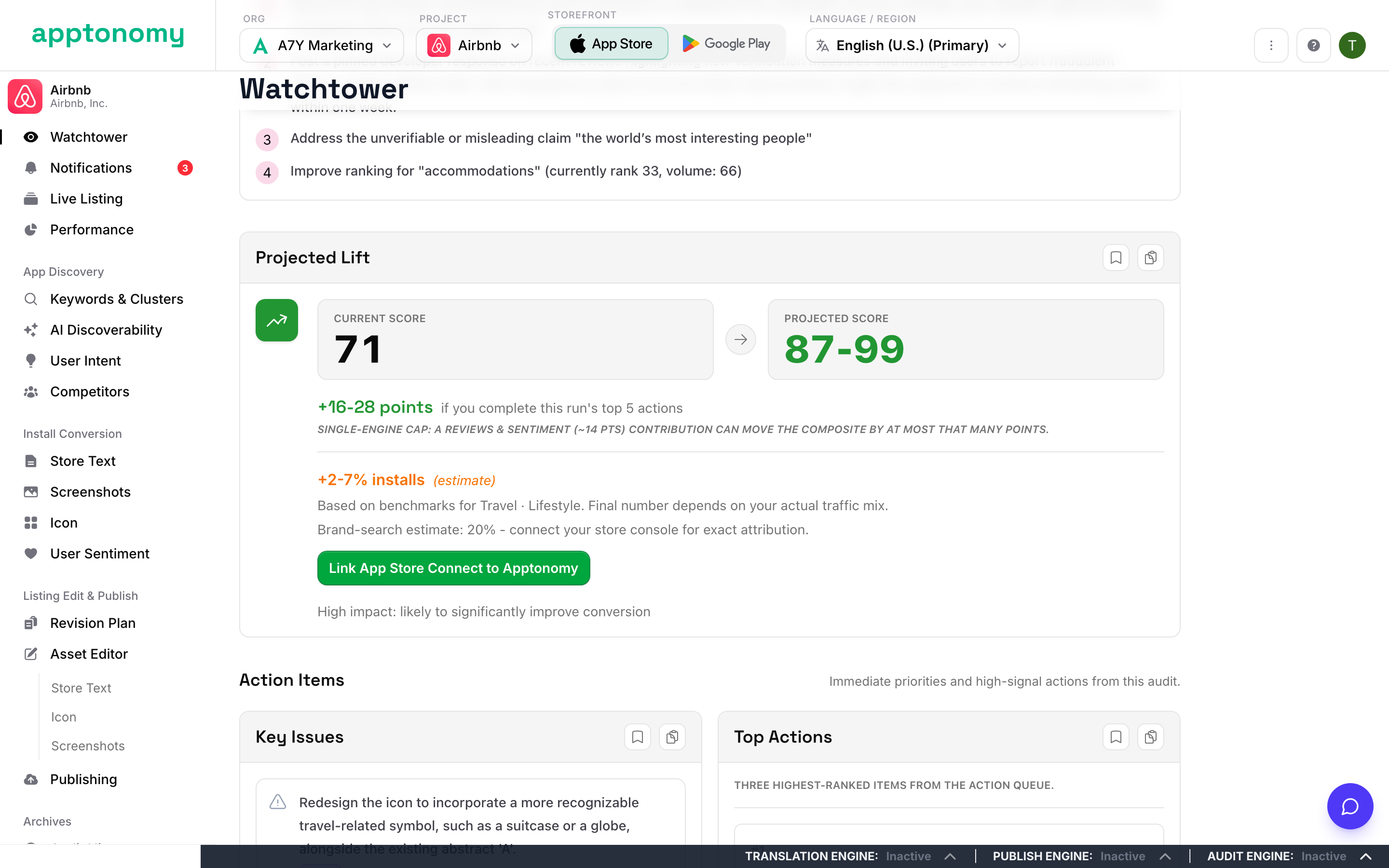
Task: Copy the Top Actions card
Action: [1150, 737]
